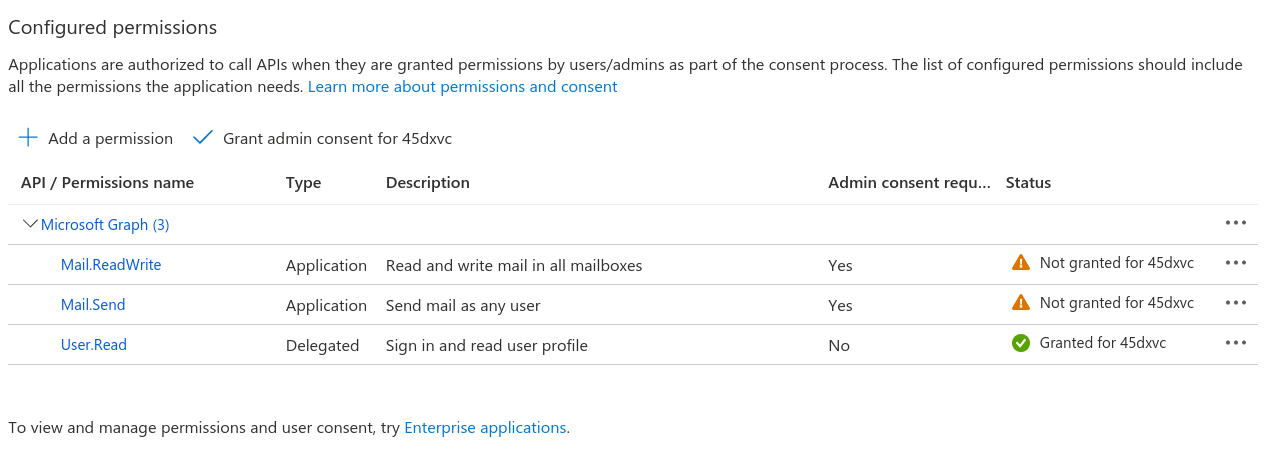Click warning icon beside Mail.Send status

coord(1020,302)
